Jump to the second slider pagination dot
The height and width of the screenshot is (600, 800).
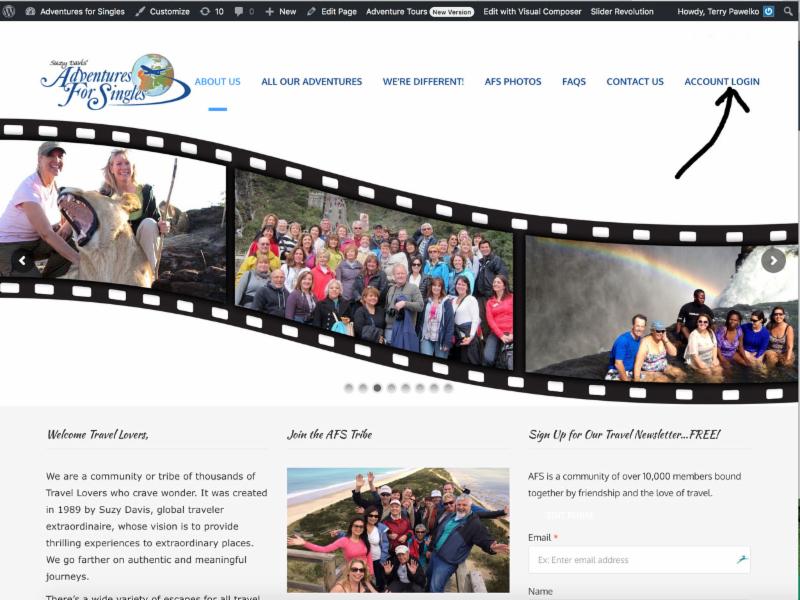(363, 388)
